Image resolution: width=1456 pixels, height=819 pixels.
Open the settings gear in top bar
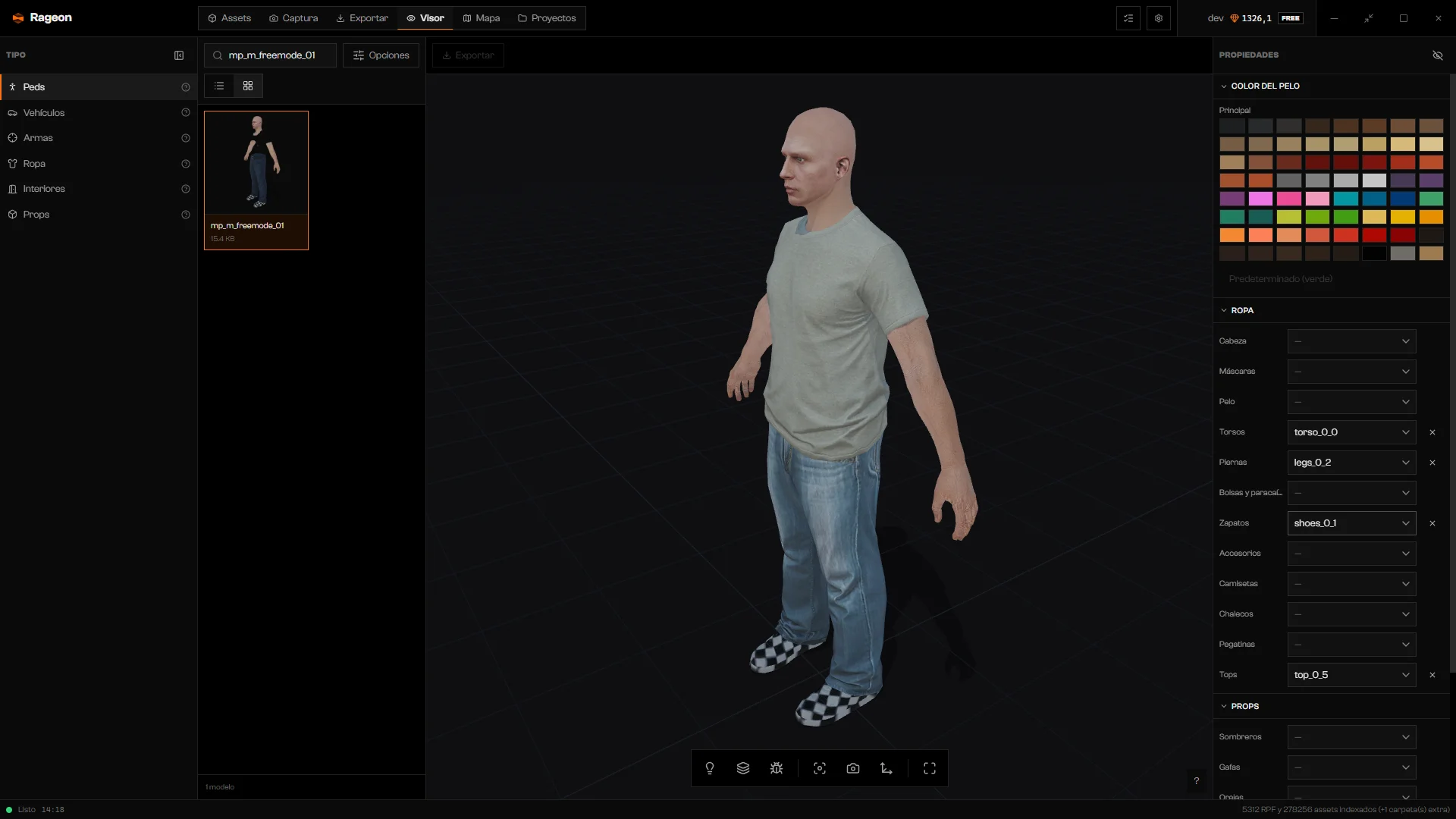pos(1159,18)
